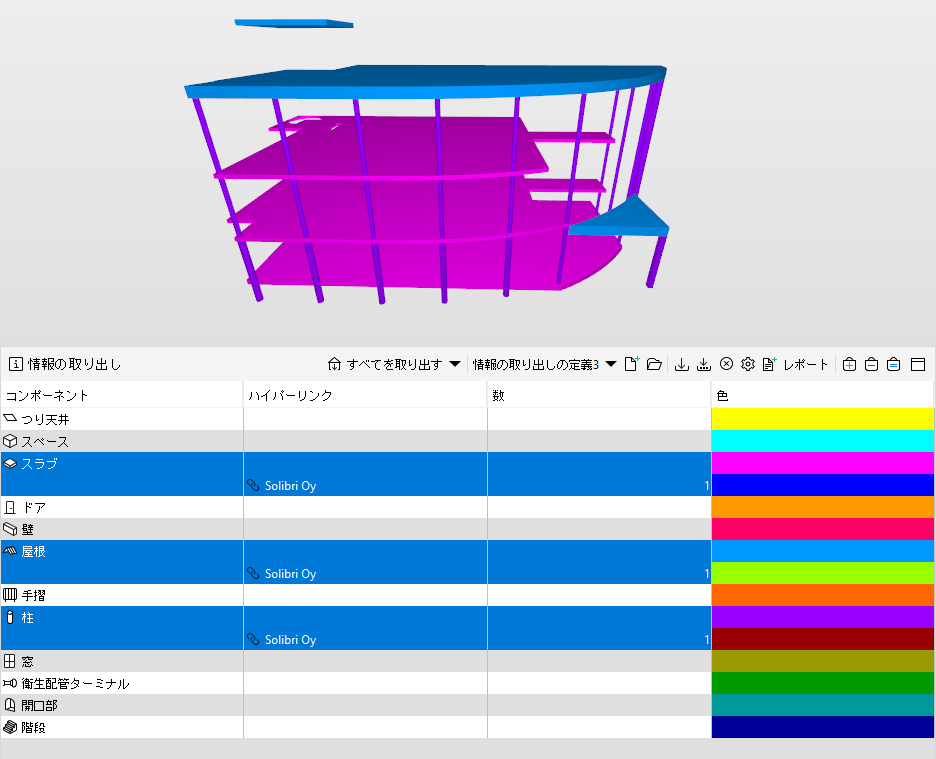Open definition using the folder icon
This screenshot has height=759, width=936.
tap(654, 364)
